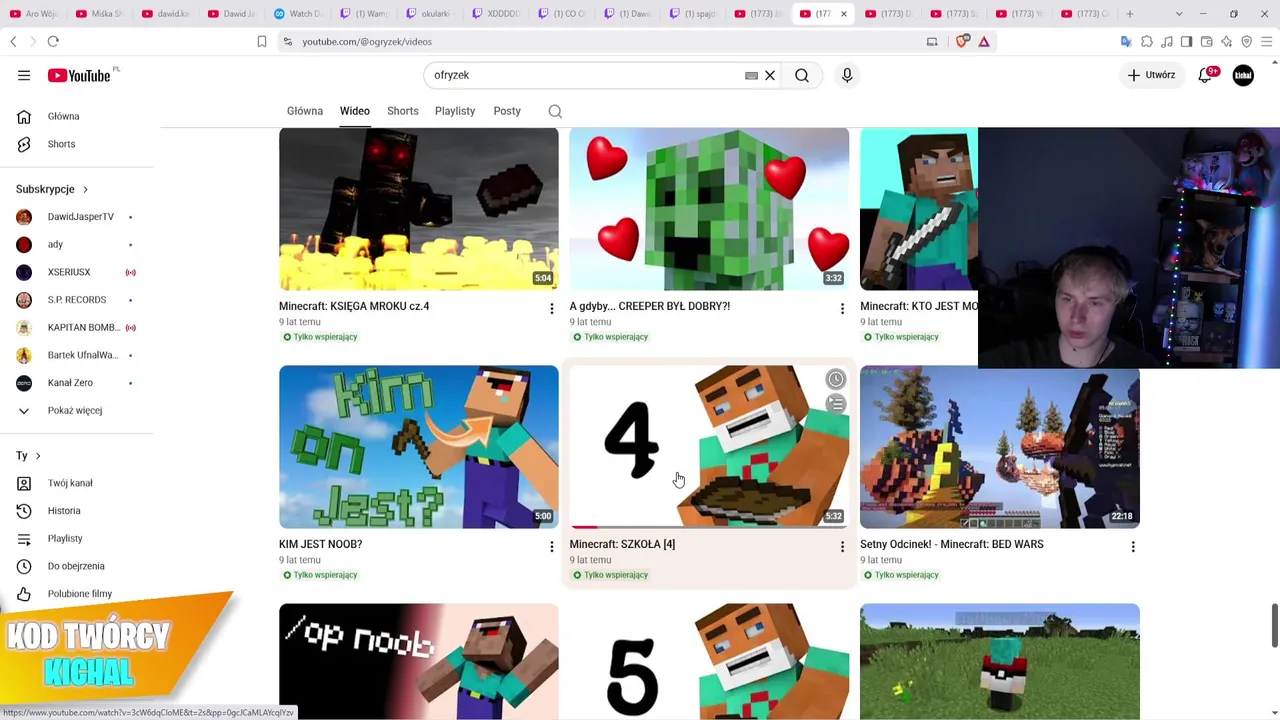1280x720 pixels.
Task: Click the Utwórz create button
Action: coord(1151,75)
